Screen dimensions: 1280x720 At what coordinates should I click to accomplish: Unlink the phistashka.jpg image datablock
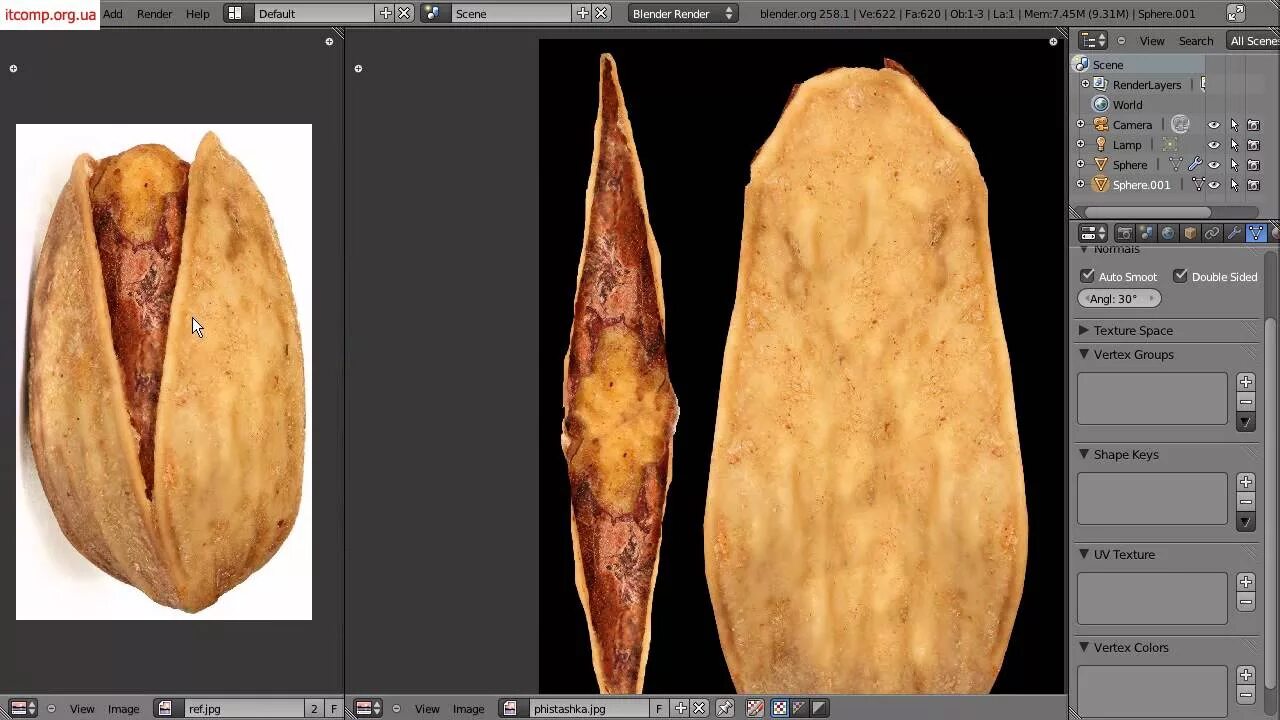coord(699,708)
